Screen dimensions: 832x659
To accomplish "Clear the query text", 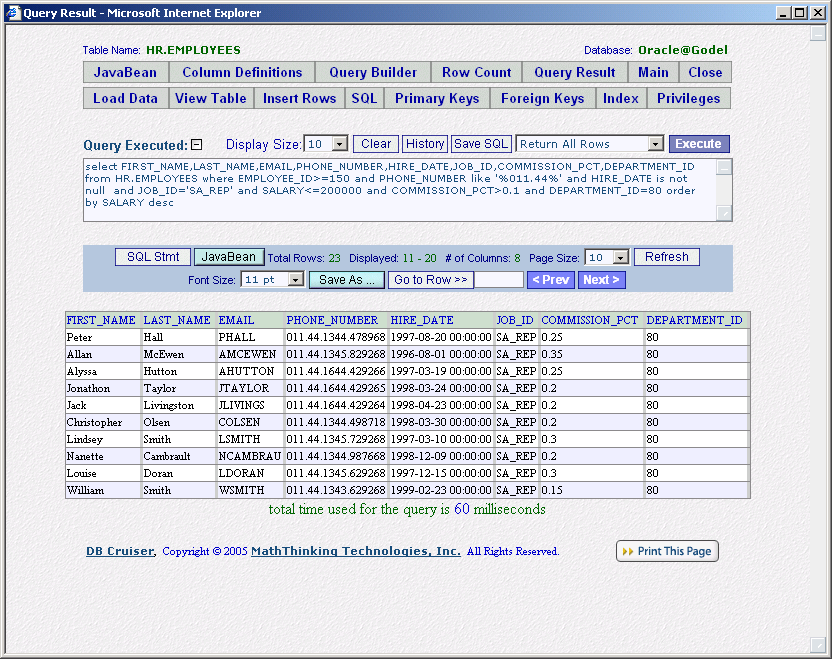I will [376, 144].
